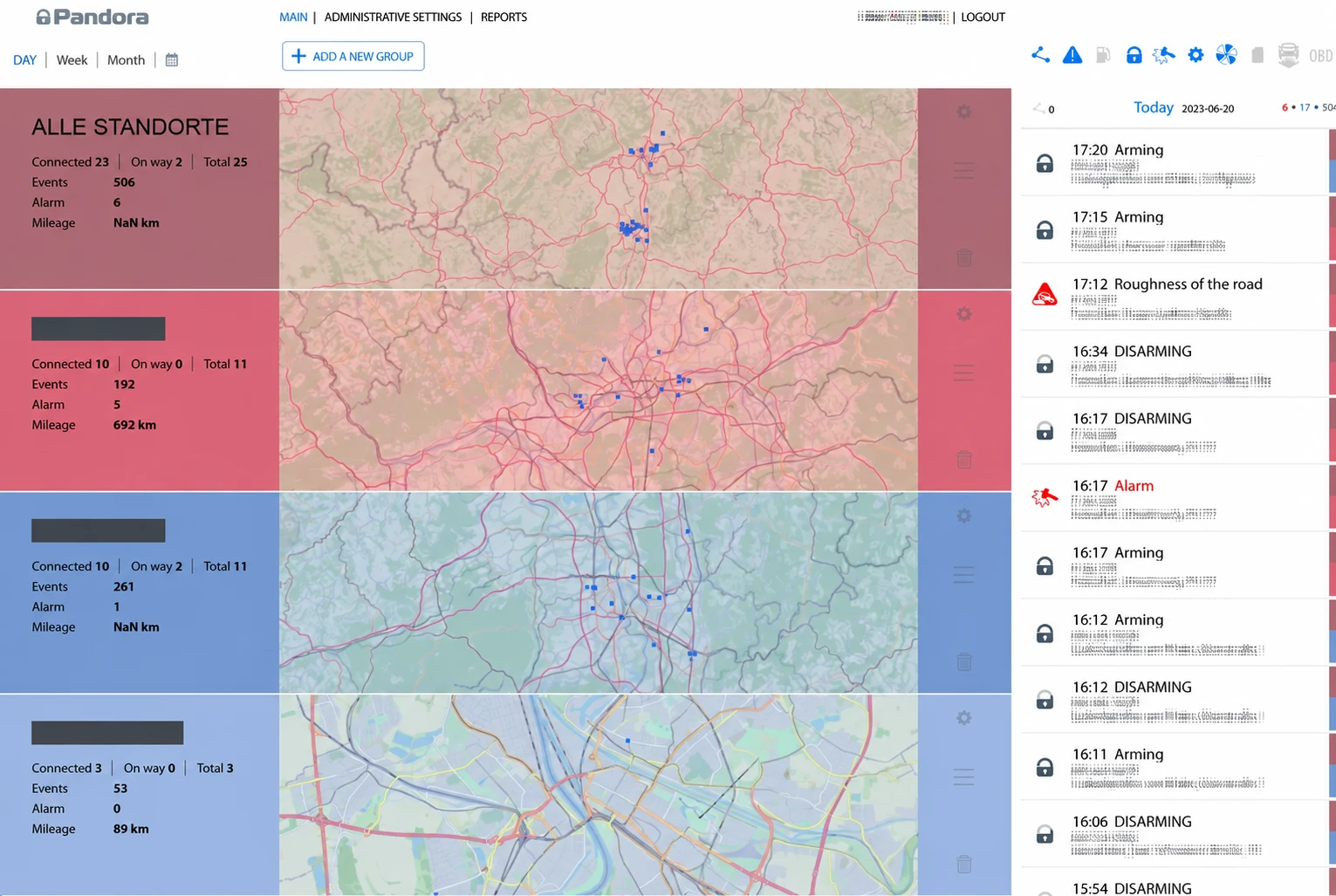Enable the fuel pump events filter
This screenshot has width=1336, height=896.
[x=1103, y=55]
